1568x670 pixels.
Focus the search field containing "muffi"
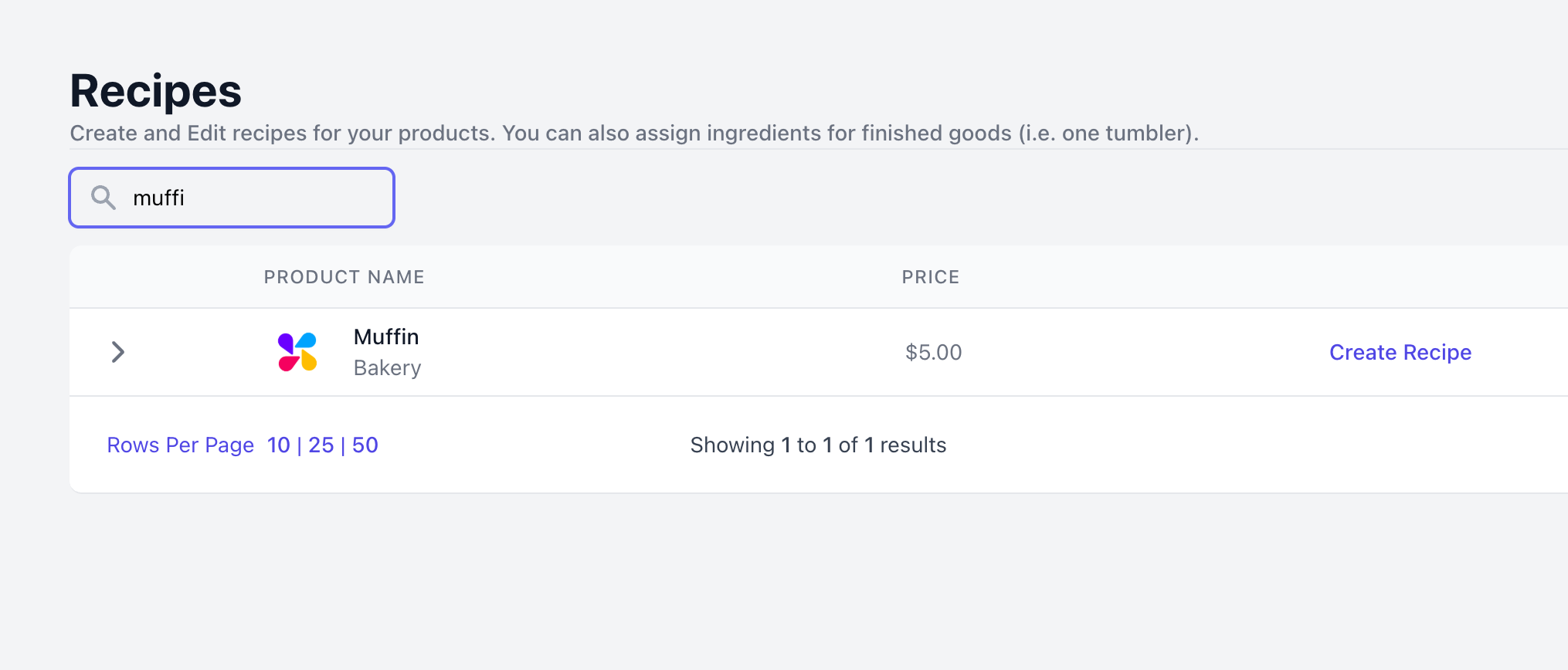click(x=232, y=198)
